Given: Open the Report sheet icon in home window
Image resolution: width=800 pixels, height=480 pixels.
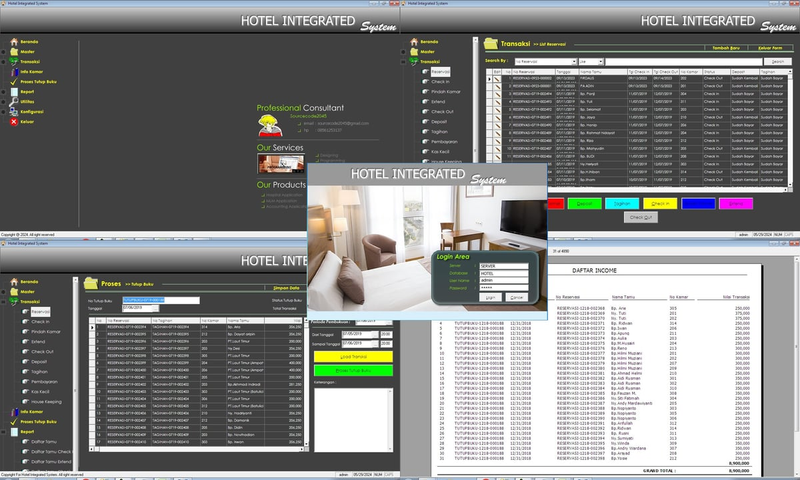Looking at the screenshot, I should click(14, 92).
